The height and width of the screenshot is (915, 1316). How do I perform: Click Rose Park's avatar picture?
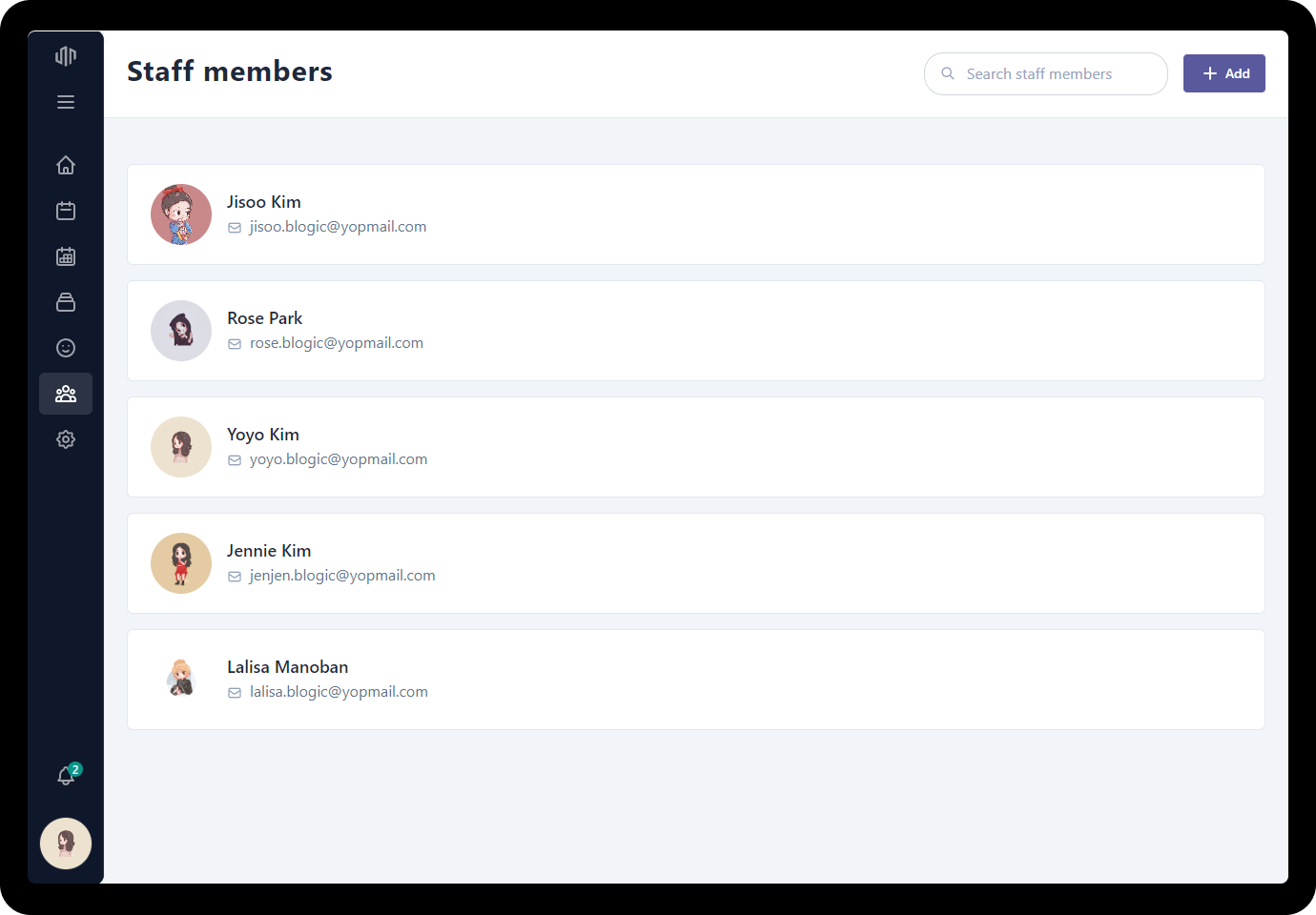click(181, 331)
